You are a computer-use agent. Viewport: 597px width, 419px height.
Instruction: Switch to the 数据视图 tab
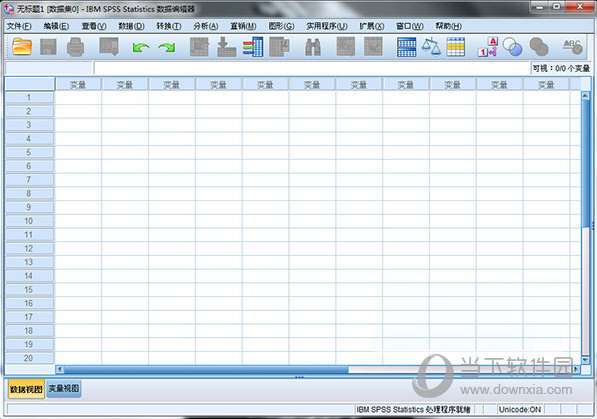click(x=26, y=389)
